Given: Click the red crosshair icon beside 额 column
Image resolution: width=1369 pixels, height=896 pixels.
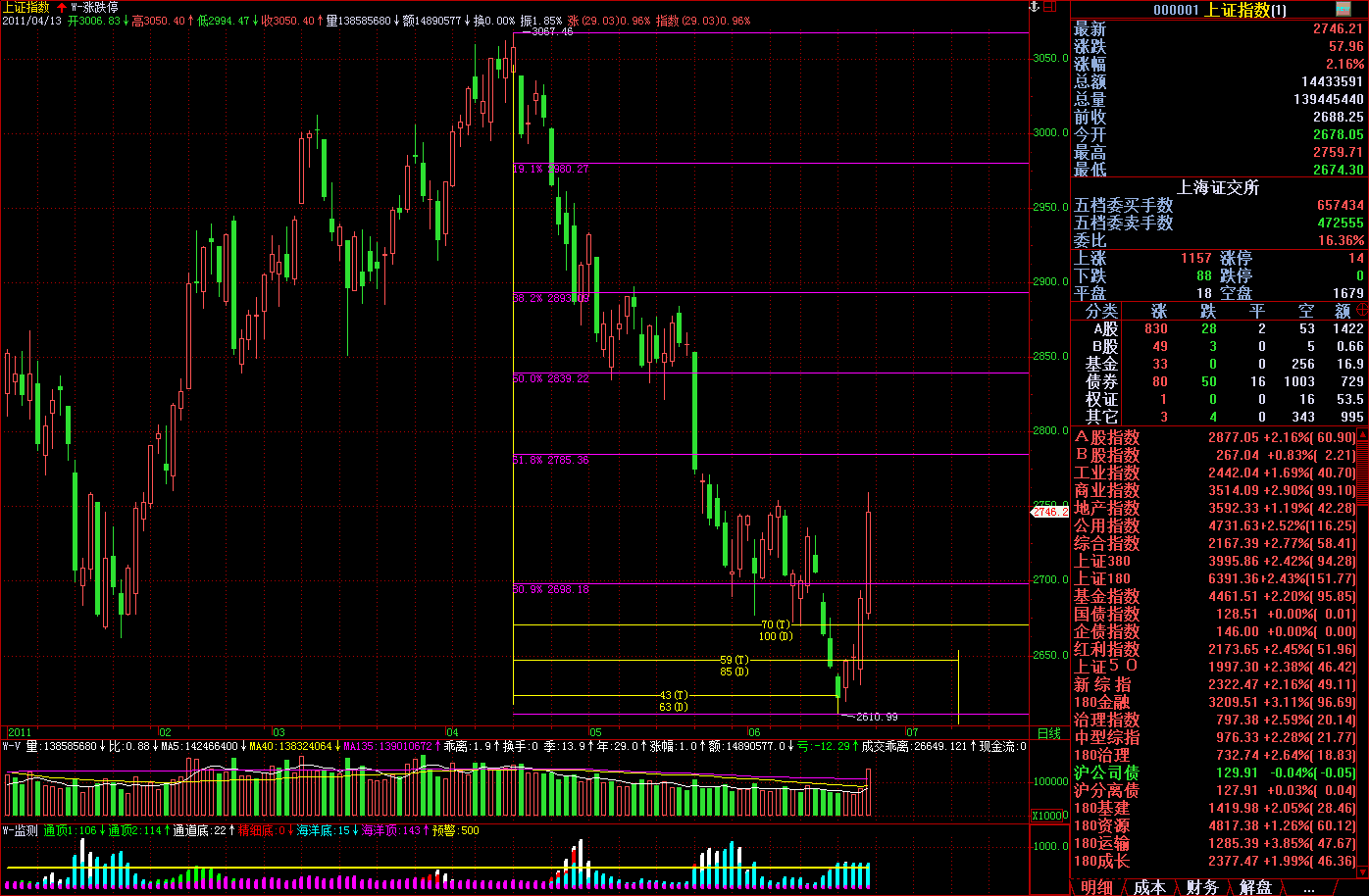Looking at the screenshot, I should tap(1361, 310).
